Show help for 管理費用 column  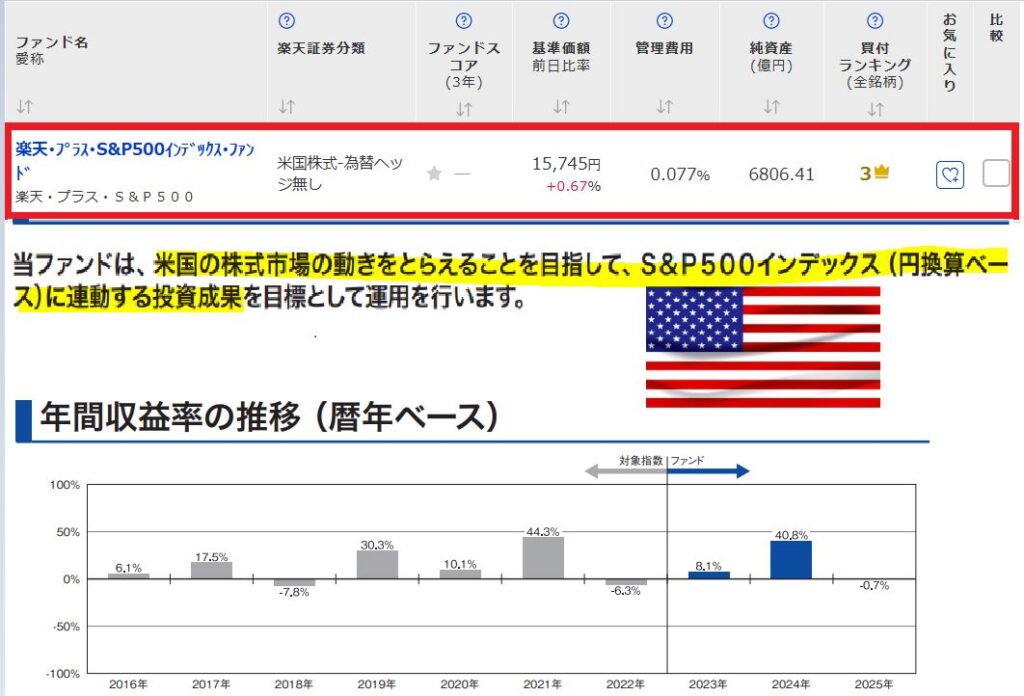664,21
